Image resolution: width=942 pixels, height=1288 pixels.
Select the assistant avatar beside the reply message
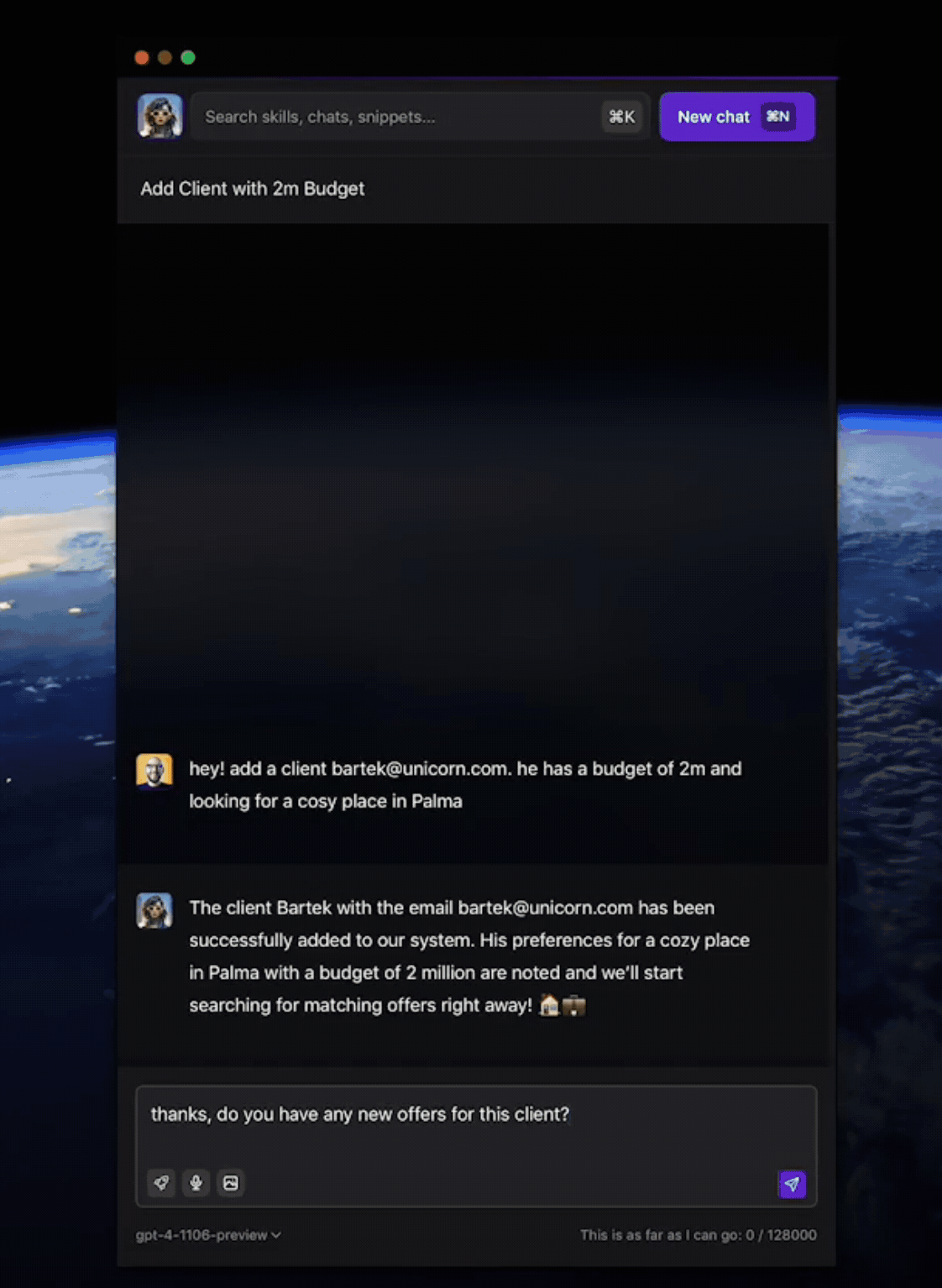click(154, 910)
